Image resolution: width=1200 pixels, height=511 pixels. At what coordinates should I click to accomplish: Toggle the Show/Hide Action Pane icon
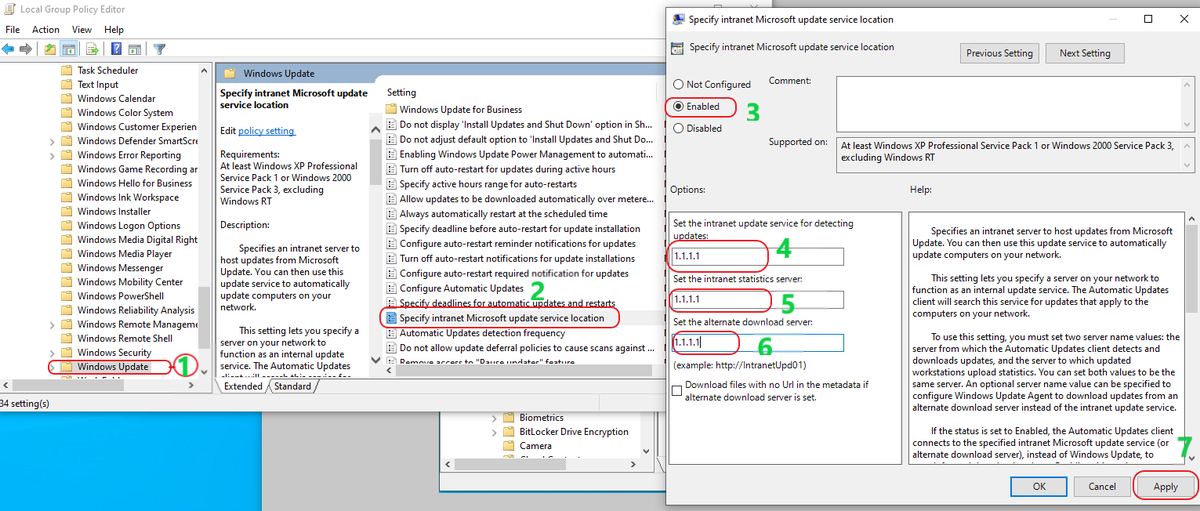[x=134, y=48]
